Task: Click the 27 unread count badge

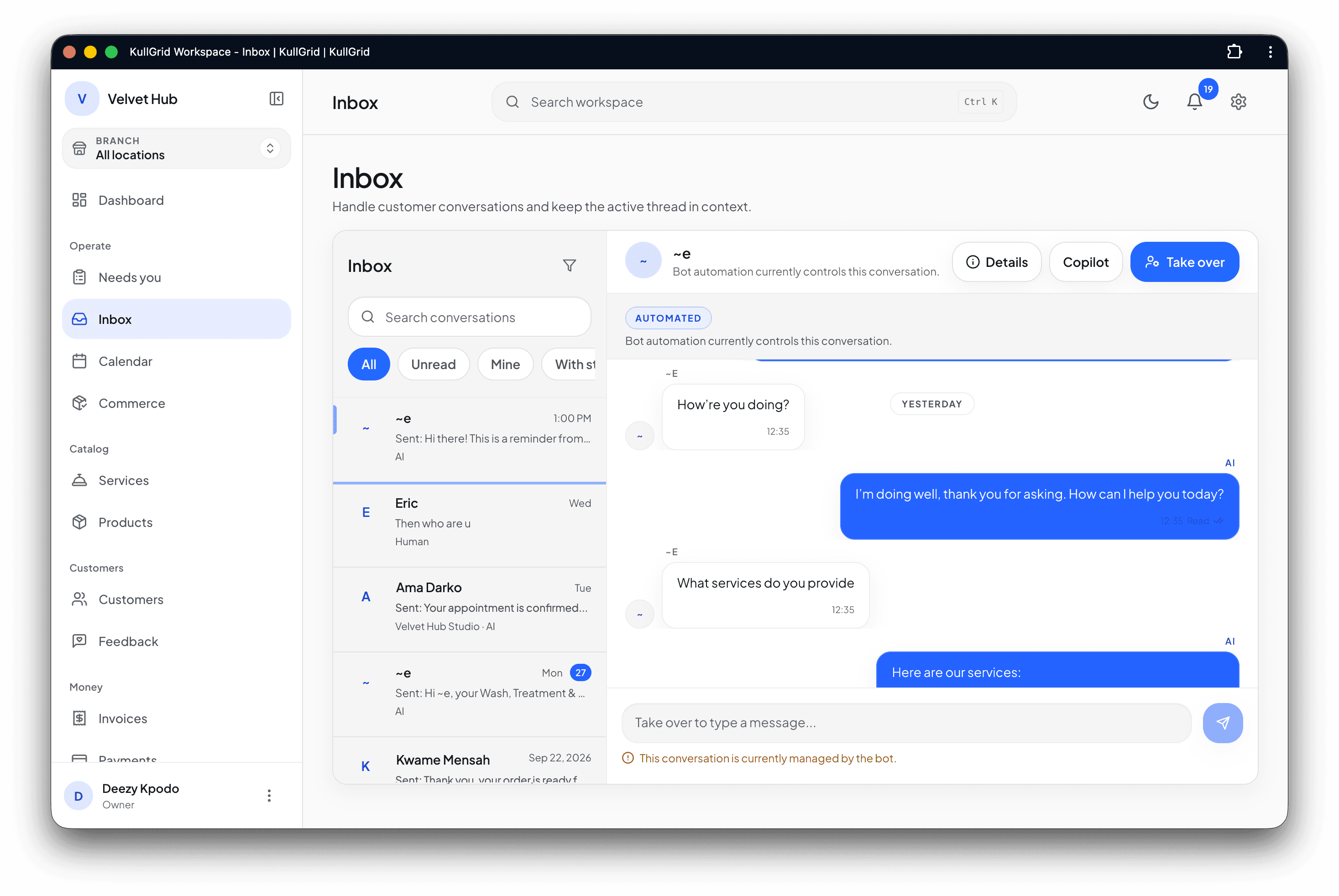Action: (580, 672)
